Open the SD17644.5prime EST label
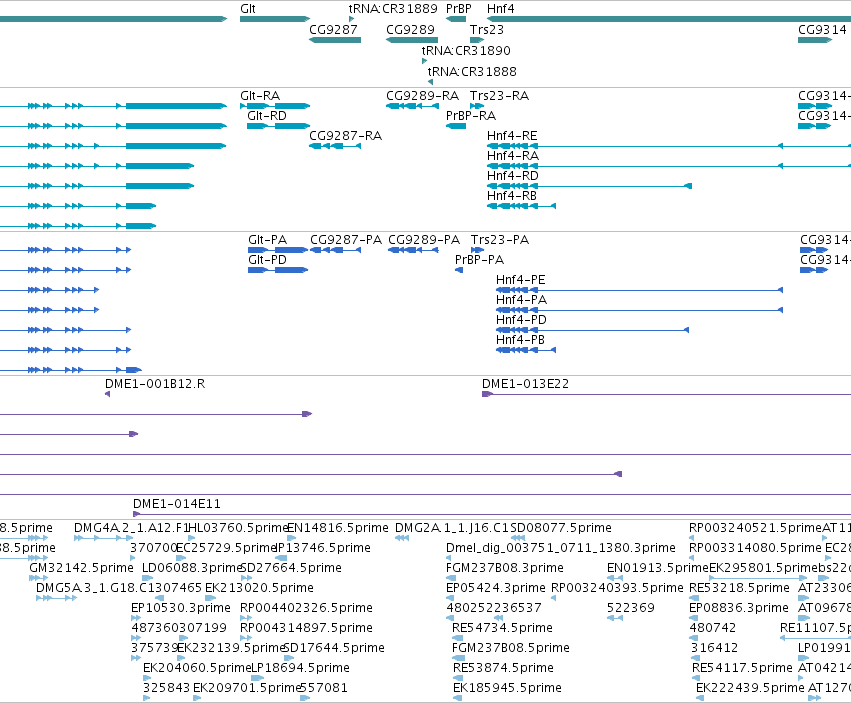This screenshot has width=851, height=703. (x=334, y=648)
